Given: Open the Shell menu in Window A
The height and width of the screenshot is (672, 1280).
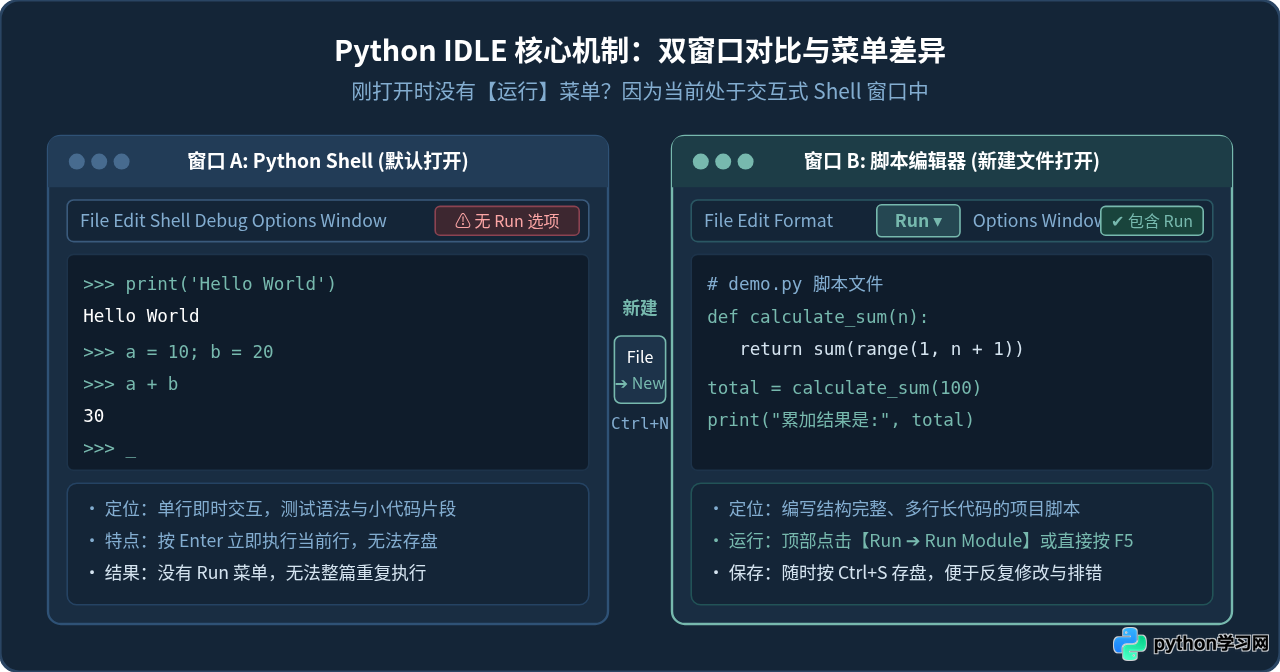Looking at the screenshot, I should [170, 221].
